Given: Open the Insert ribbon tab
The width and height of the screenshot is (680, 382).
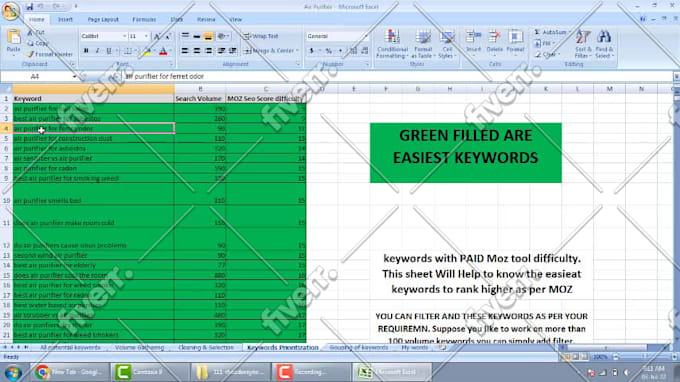Looking at the screenshot, I should (65, 20).
